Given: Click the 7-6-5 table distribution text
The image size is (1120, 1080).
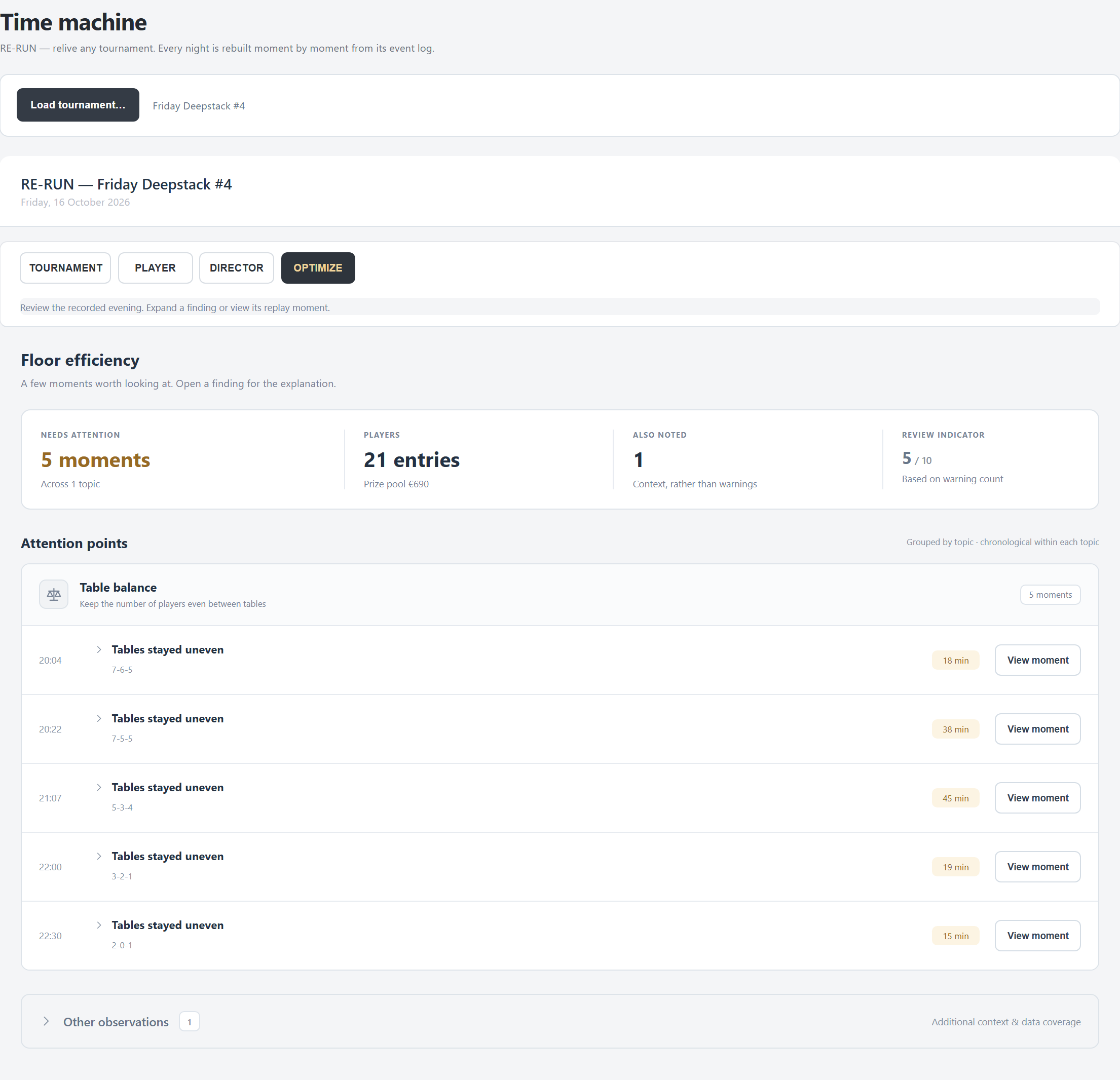Looking at the screenshot, I should pyautogui.click(x=122, y=670).
